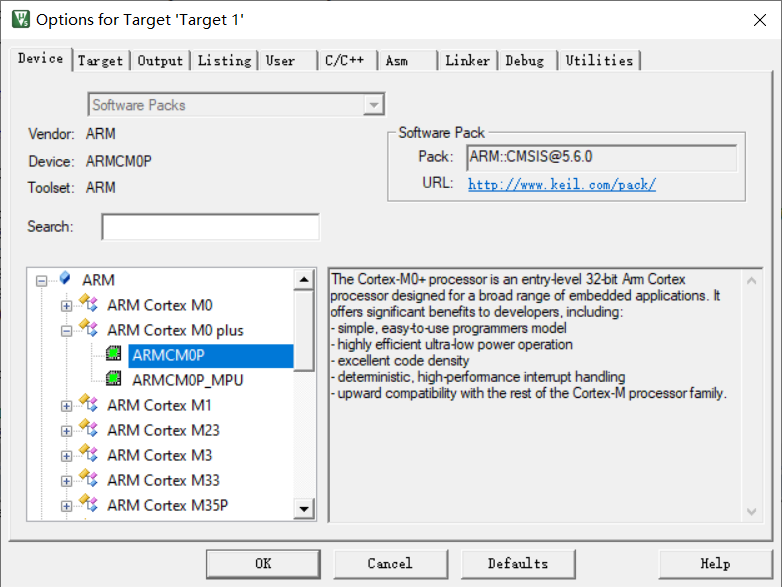The width and height of the screenshot is (782, 587).
Task: Open the keil.com/pack URL link
Action: tap(562, 185)
